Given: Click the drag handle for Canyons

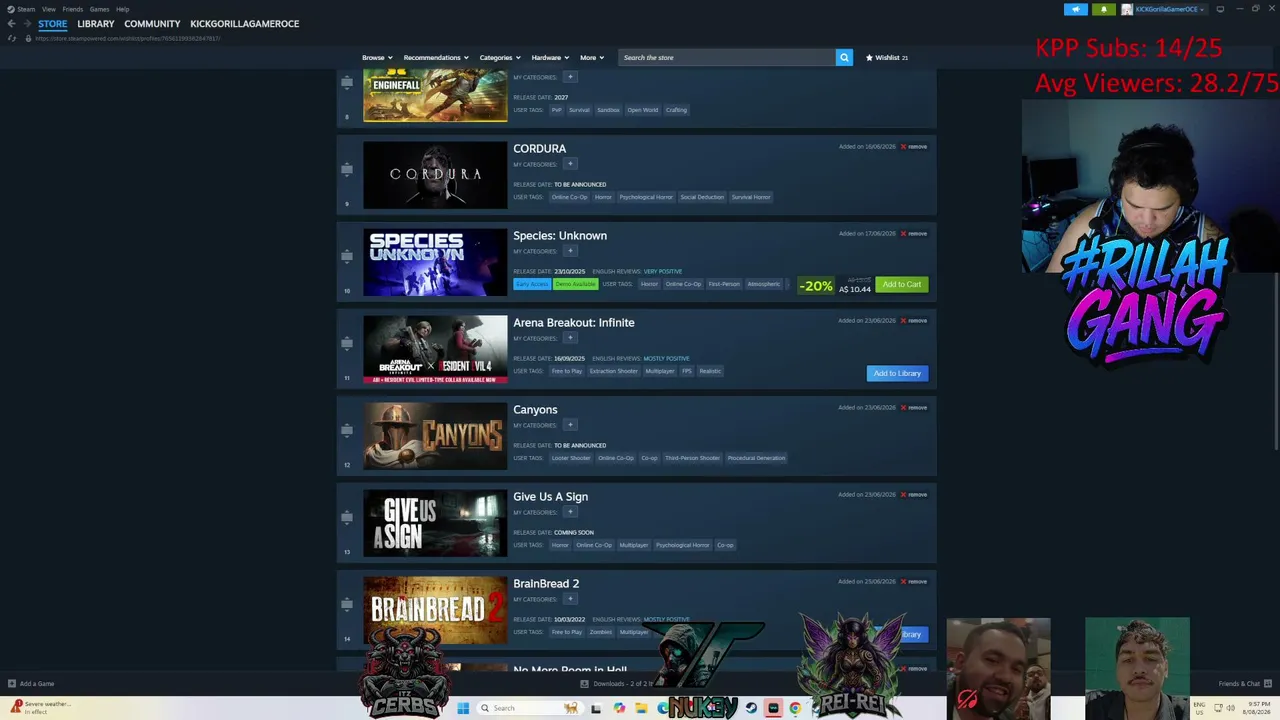Looking at the screenshot, I should click(x=347, y=430).
